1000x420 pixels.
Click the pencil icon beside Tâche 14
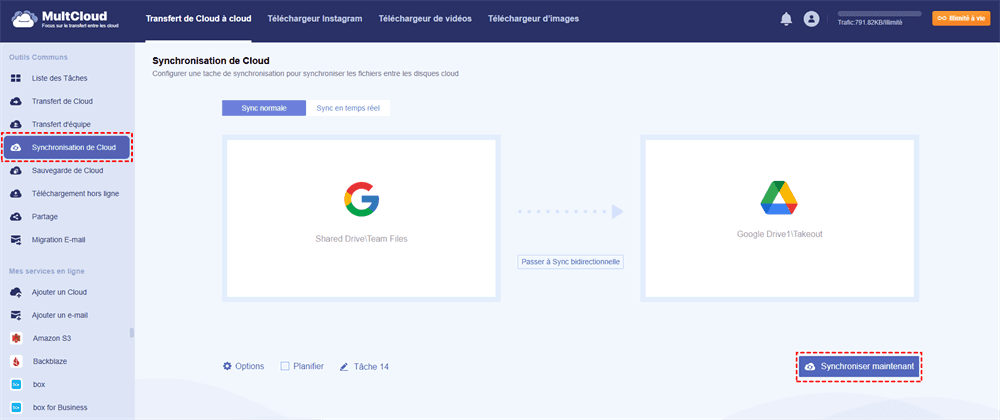pyautogui.click(x=344, y=367)
